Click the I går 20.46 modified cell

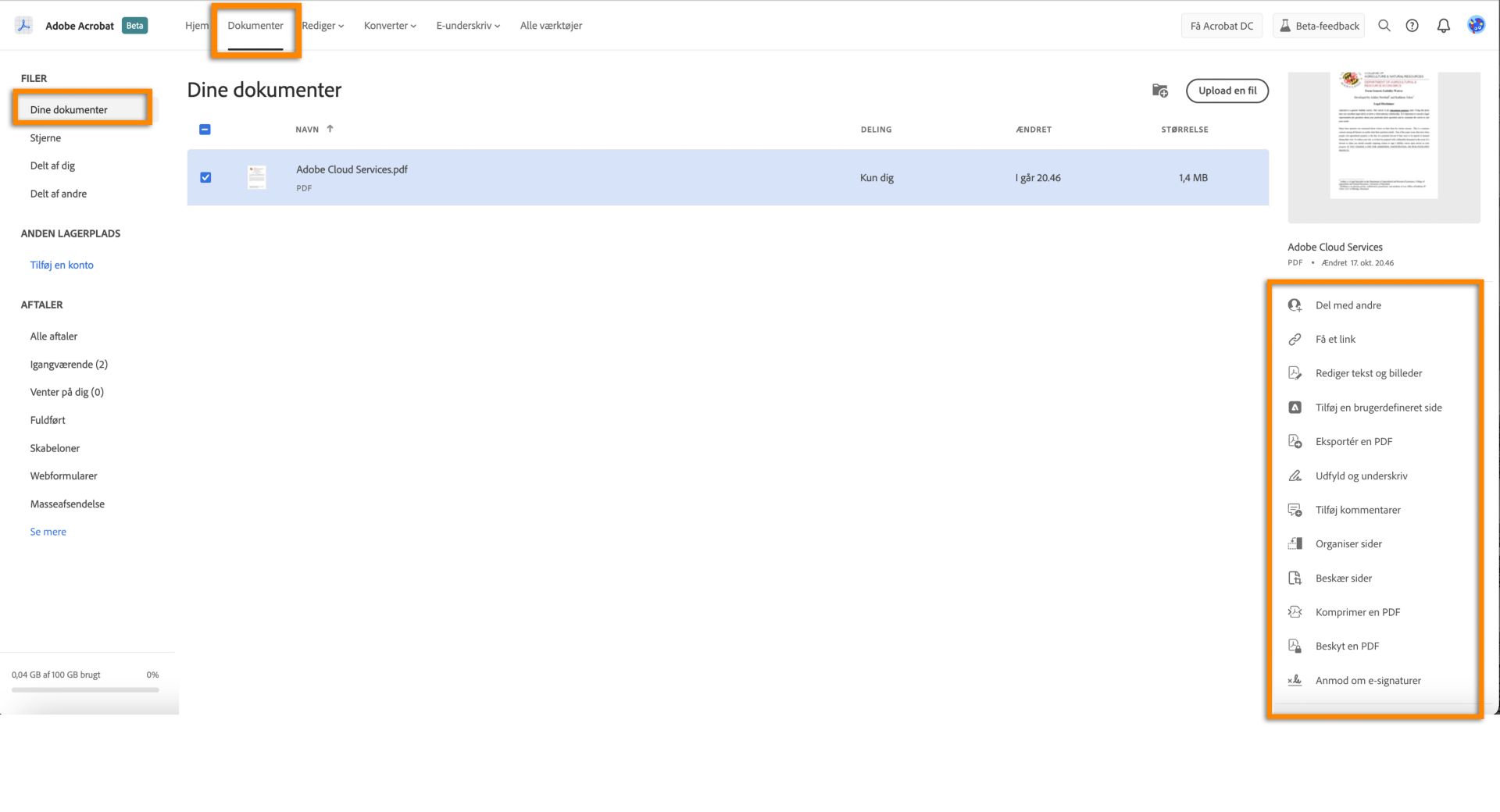click(x=1037, y=178)
